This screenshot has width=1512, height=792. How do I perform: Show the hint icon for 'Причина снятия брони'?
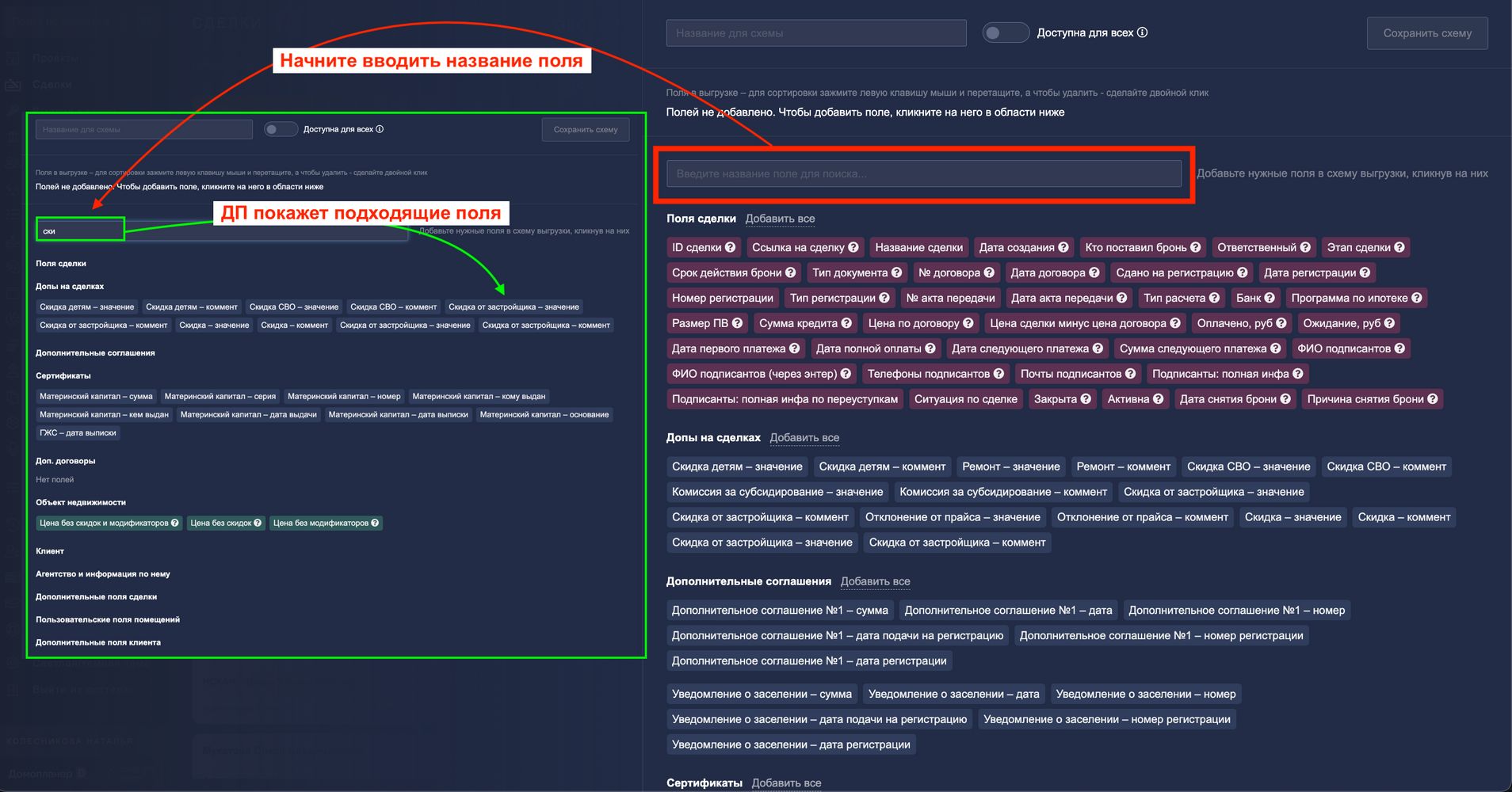point(1433,399)
